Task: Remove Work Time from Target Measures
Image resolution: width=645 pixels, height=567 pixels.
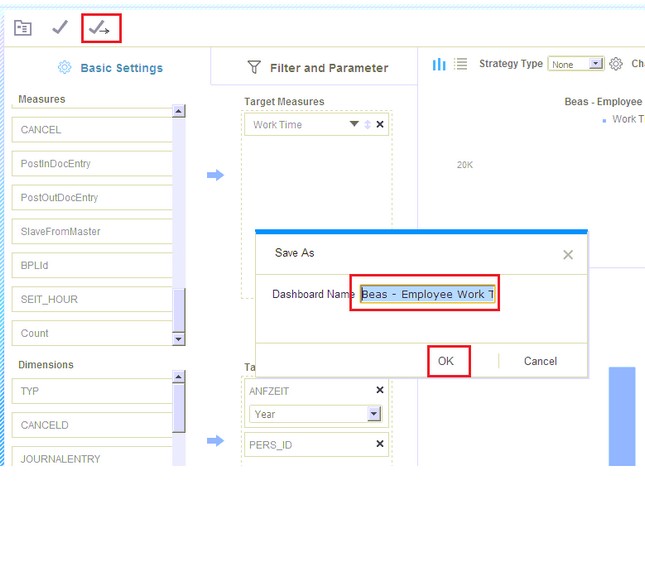Action: [x=380, y=125]
